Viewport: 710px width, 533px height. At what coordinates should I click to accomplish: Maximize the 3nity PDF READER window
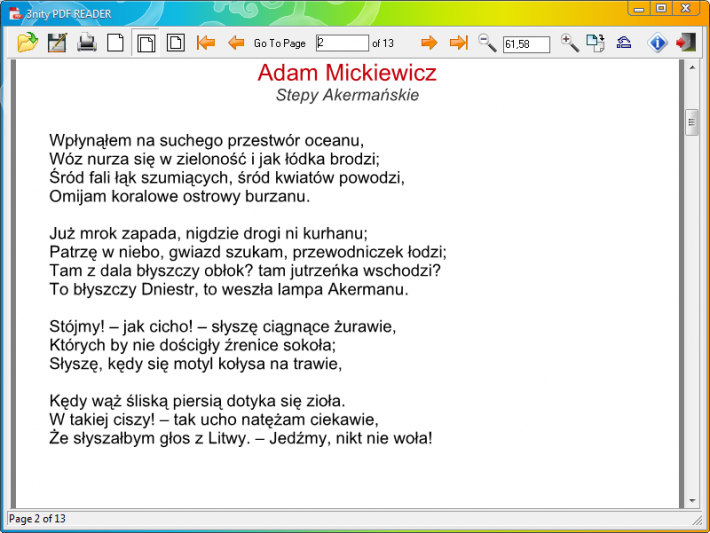pyautogui.click(x=662, y=9)
